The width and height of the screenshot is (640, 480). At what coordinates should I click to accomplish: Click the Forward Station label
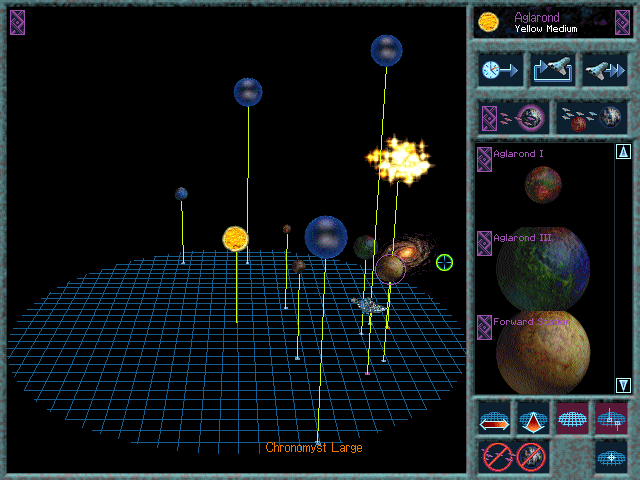[532, 322]
